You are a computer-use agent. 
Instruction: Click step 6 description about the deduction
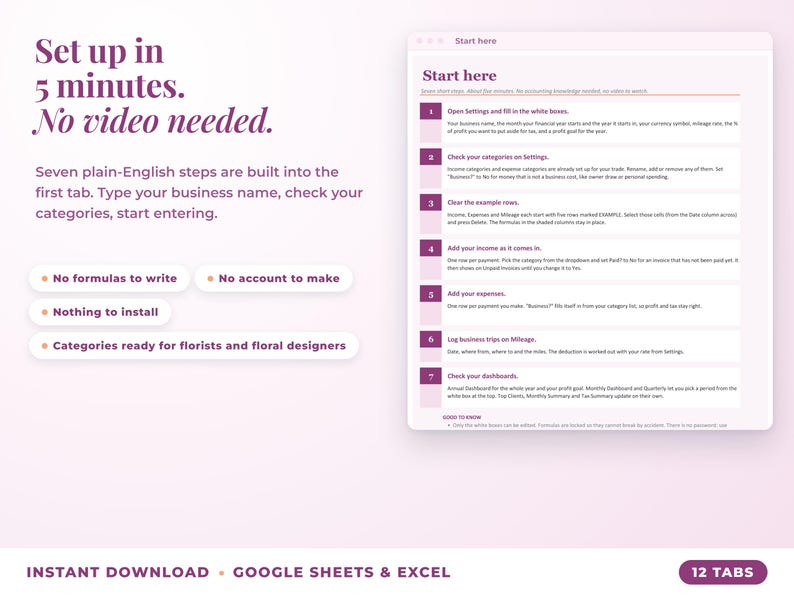click(565, 351)
